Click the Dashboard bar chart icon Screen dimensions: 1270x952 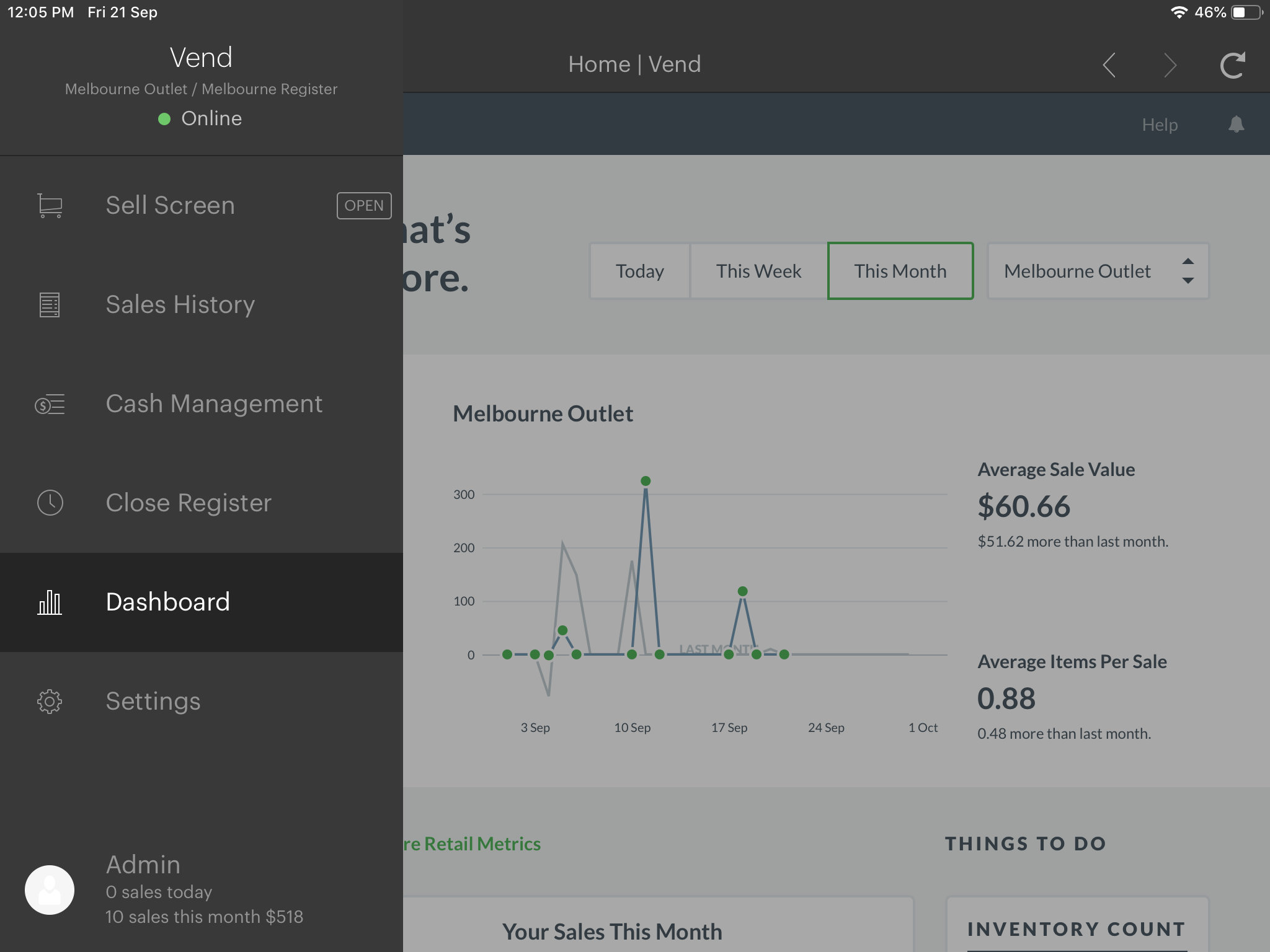pos(50,602)
